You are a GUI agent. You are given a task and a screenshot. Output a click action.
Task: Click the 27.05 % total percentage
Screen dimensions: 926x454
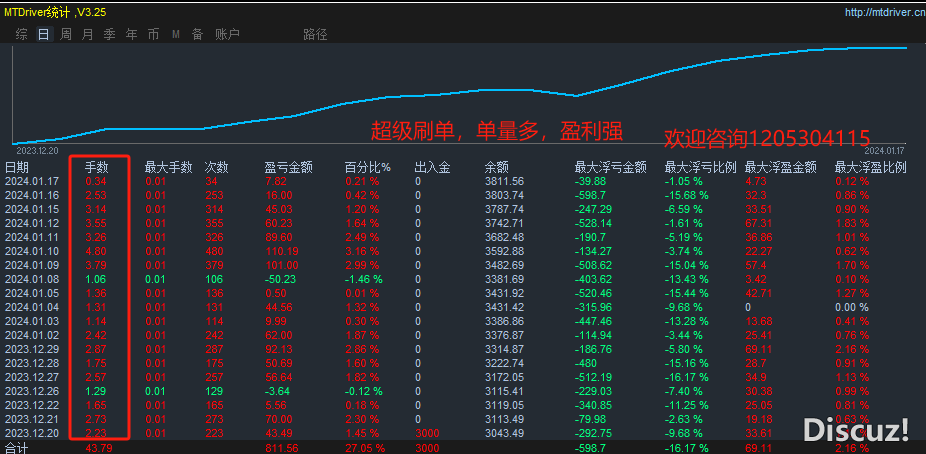(365, 448)
